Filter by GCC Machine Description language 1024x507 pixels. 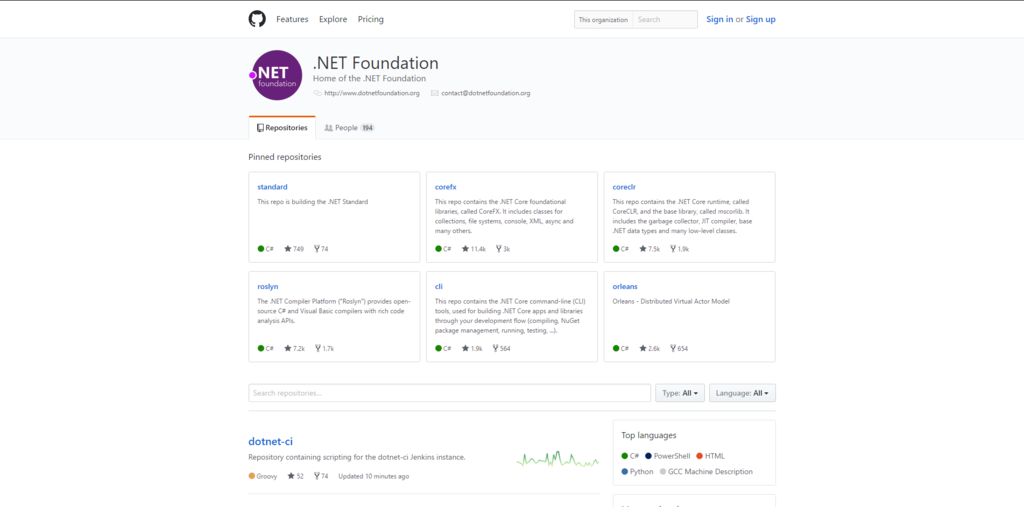pyautogui.click(x=706, y=472)
